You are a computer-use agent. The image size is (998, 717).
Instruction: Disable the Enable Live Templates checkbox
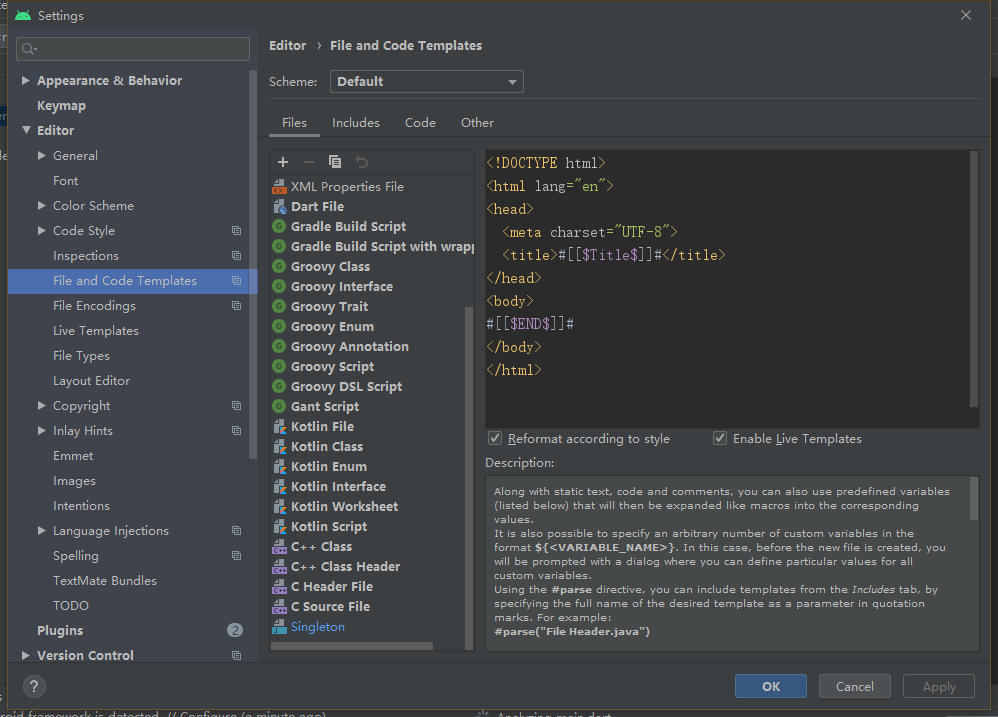click(x=720, y=439)
